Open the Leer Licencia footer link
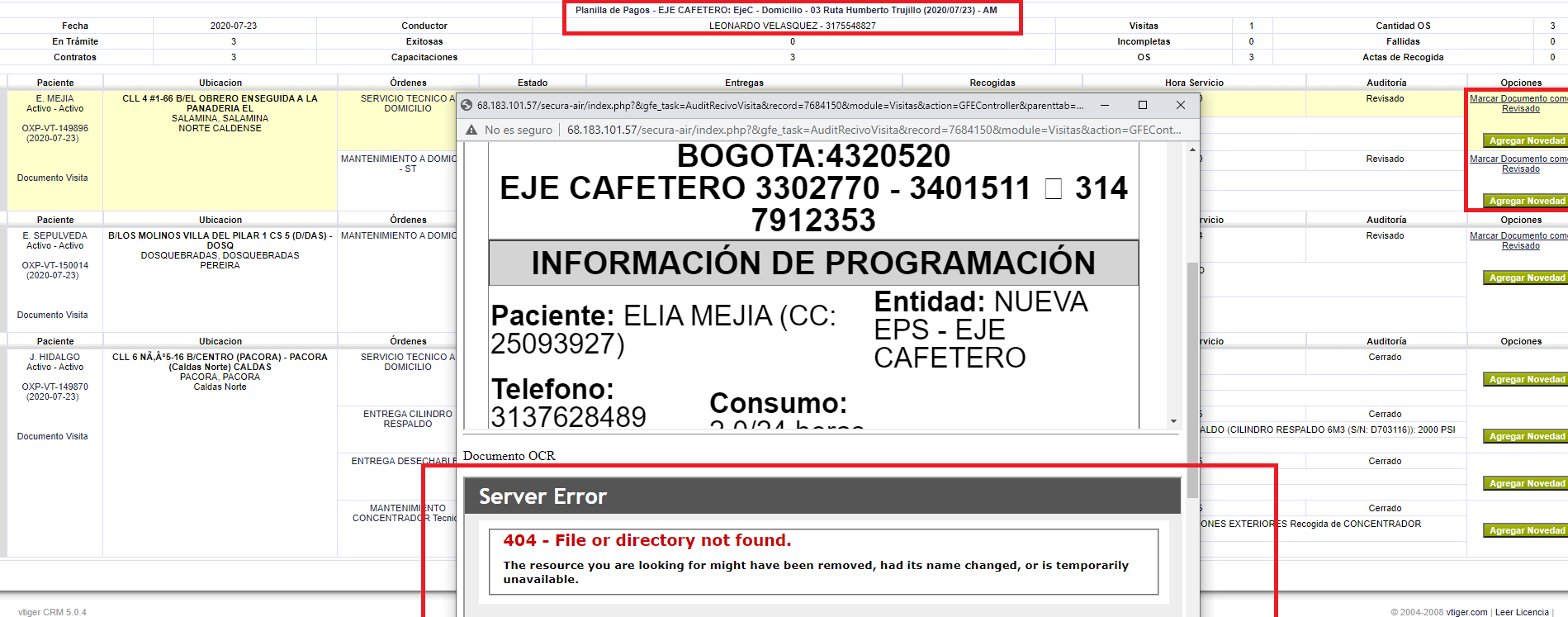 [1521, 612]
